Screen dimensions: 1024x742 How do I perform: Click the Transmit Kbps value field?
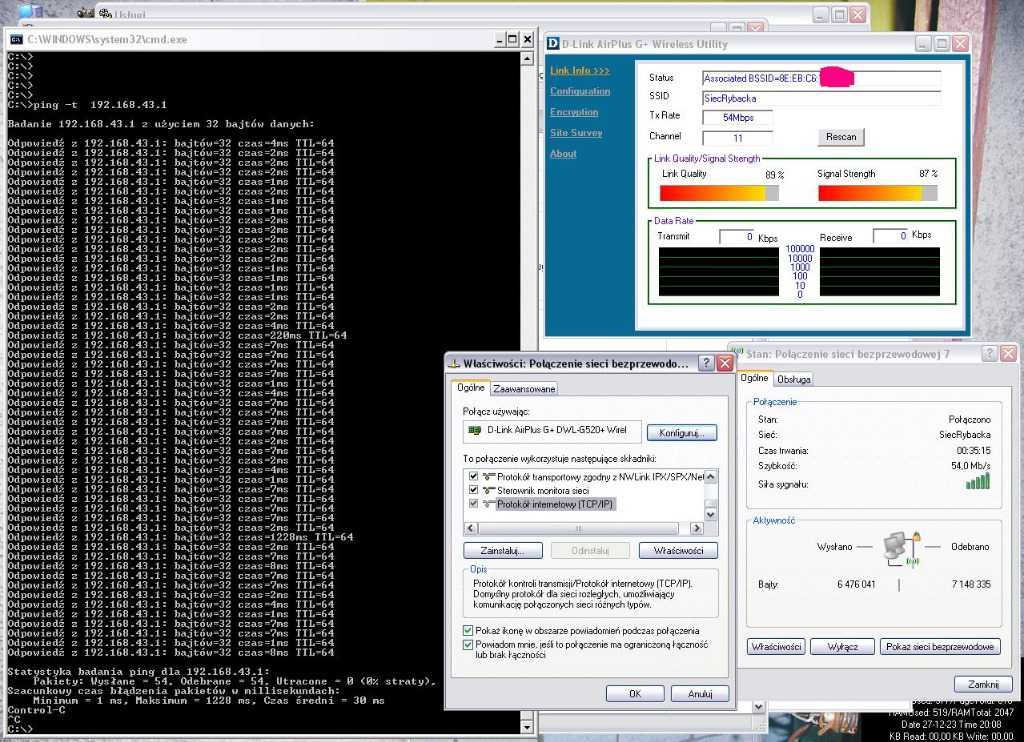pos(737,236)
